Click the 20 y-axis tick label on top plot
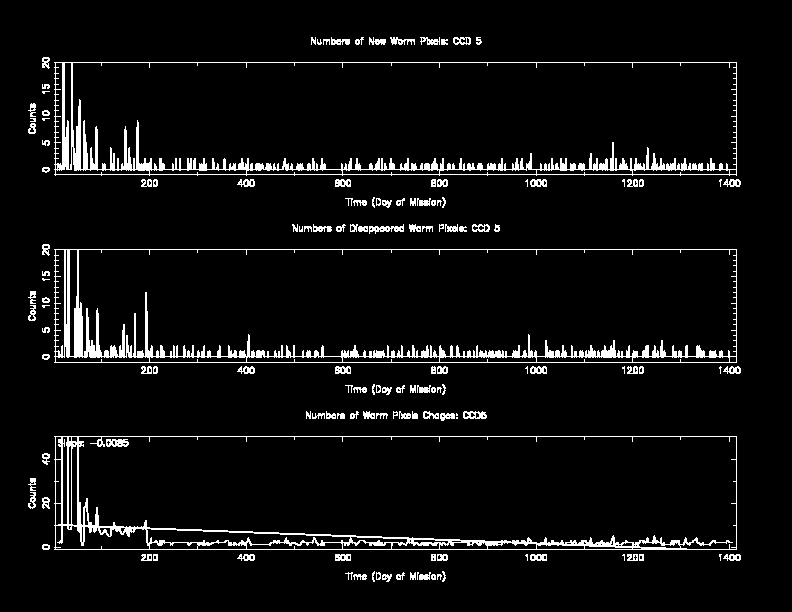The height and width of the screenshot is (612, 792). (46, 63)
